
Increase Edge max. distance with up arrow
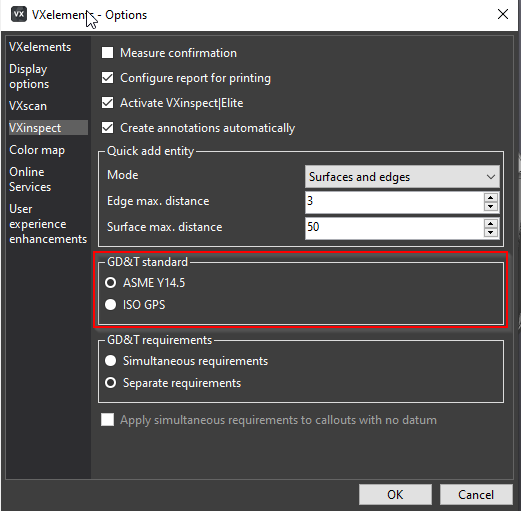coord(490,198)
